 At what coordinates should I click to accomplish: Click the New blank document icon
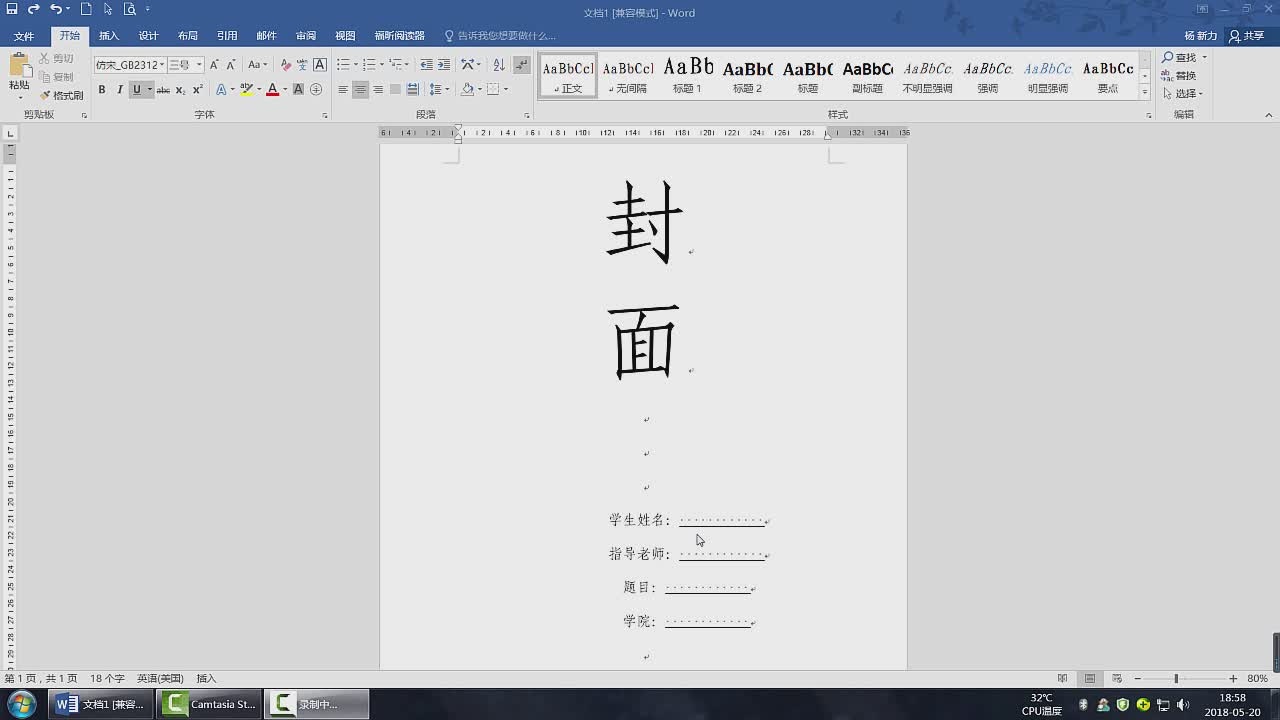pos(86,9)
